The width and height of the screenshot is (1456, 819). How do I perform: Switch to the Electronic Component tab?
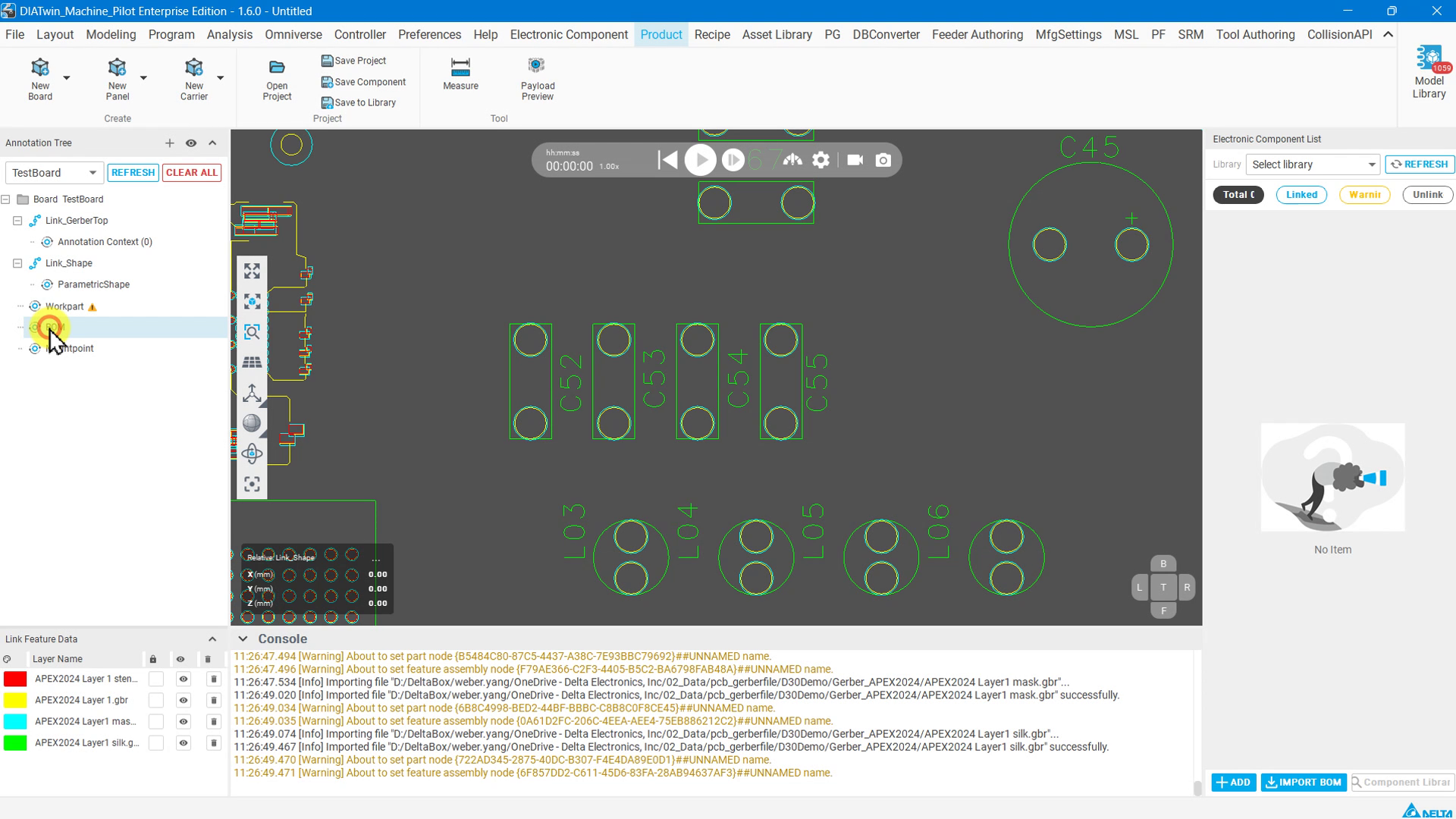(569, 35)
